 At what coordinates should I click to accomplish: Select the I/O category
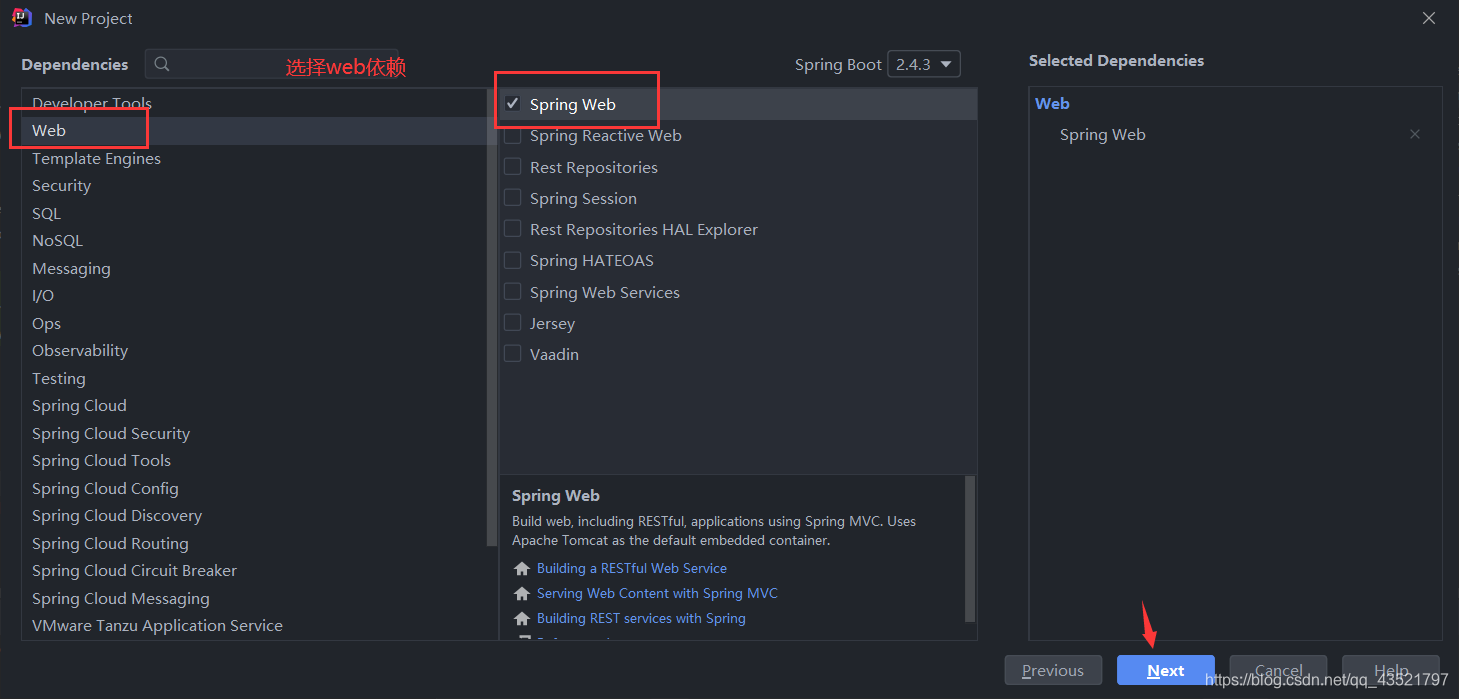(x=254, y=296)
